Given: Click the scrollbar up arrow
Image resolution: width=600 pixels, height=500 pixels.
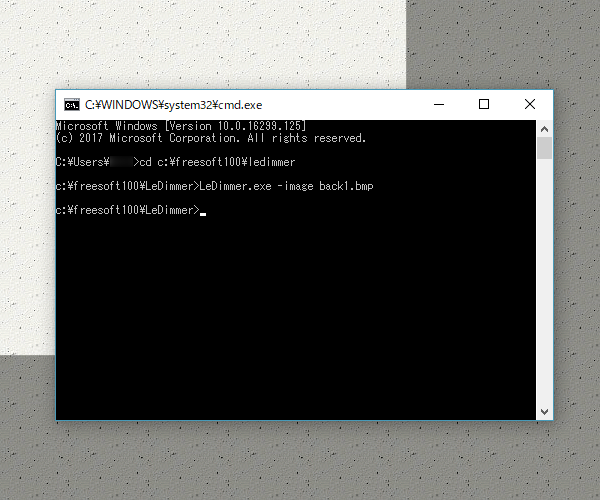Looking at the screenshot, I should tap(544, 129).
